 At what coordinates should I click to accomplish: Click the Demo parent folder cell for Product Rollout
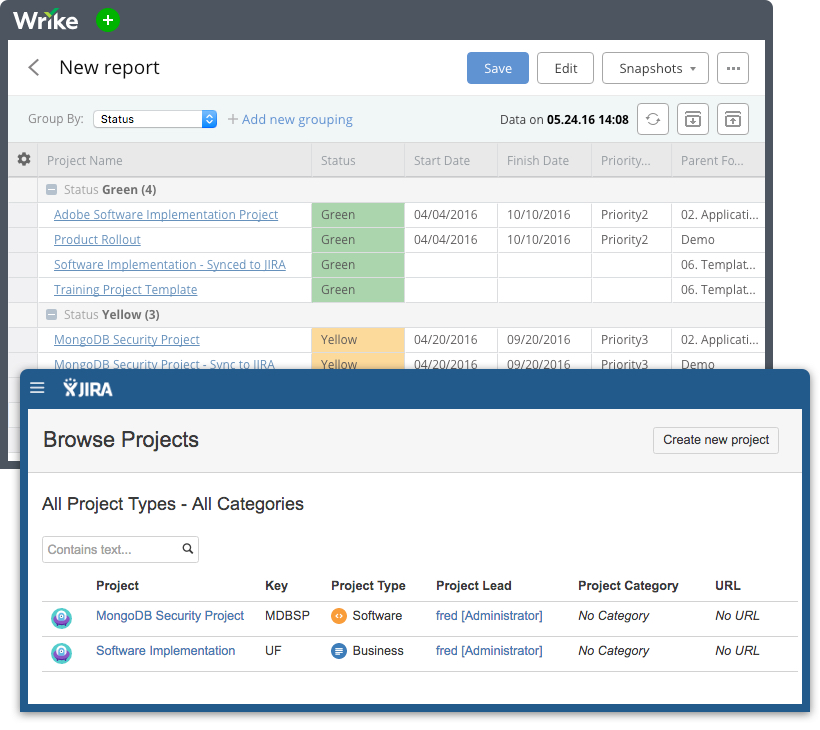point(718,240)
